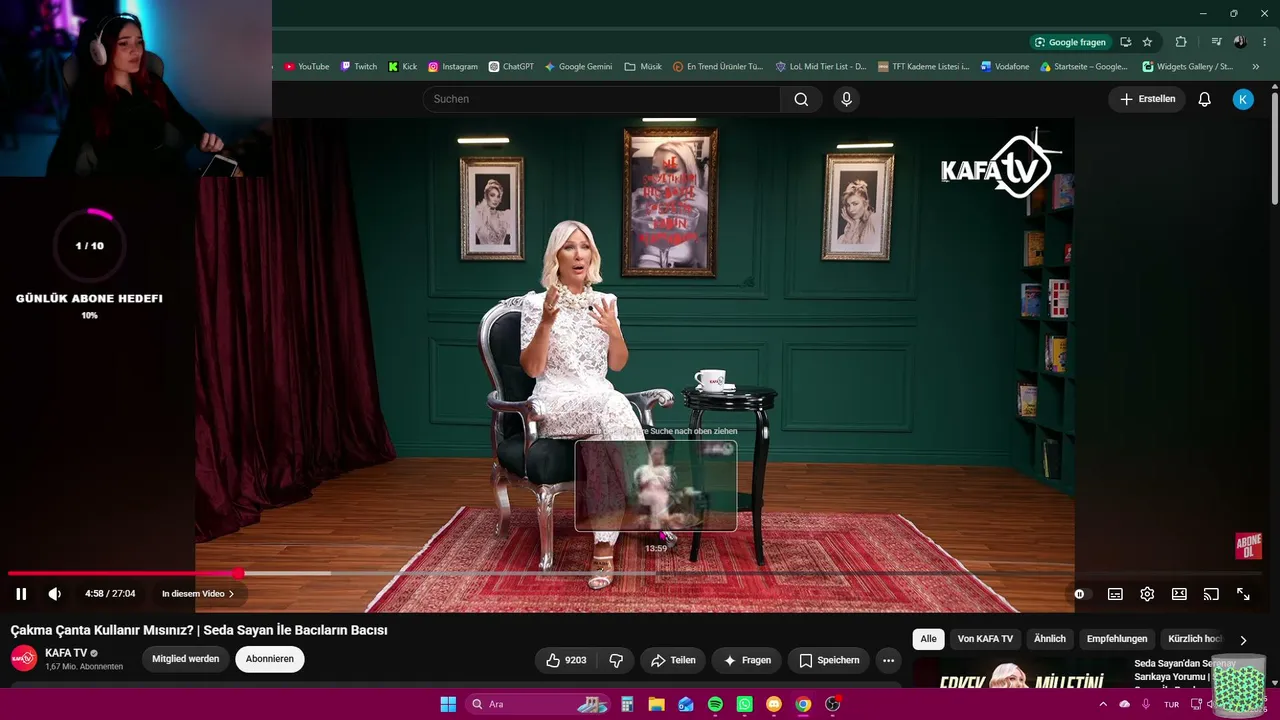Open the Vodafone bookmark
Screen dimensions: 1280x720
point(1005,67)
